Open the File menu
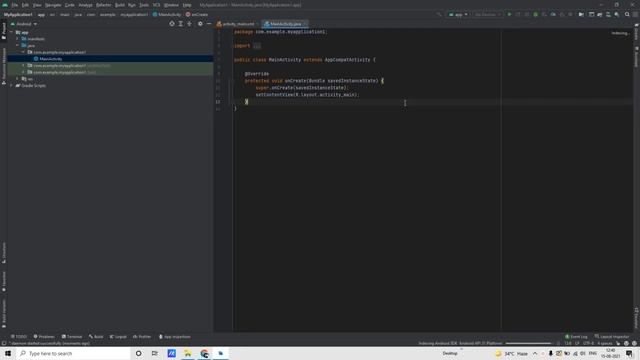This screenshot has height=360, width=640. [x=15, y=5]
